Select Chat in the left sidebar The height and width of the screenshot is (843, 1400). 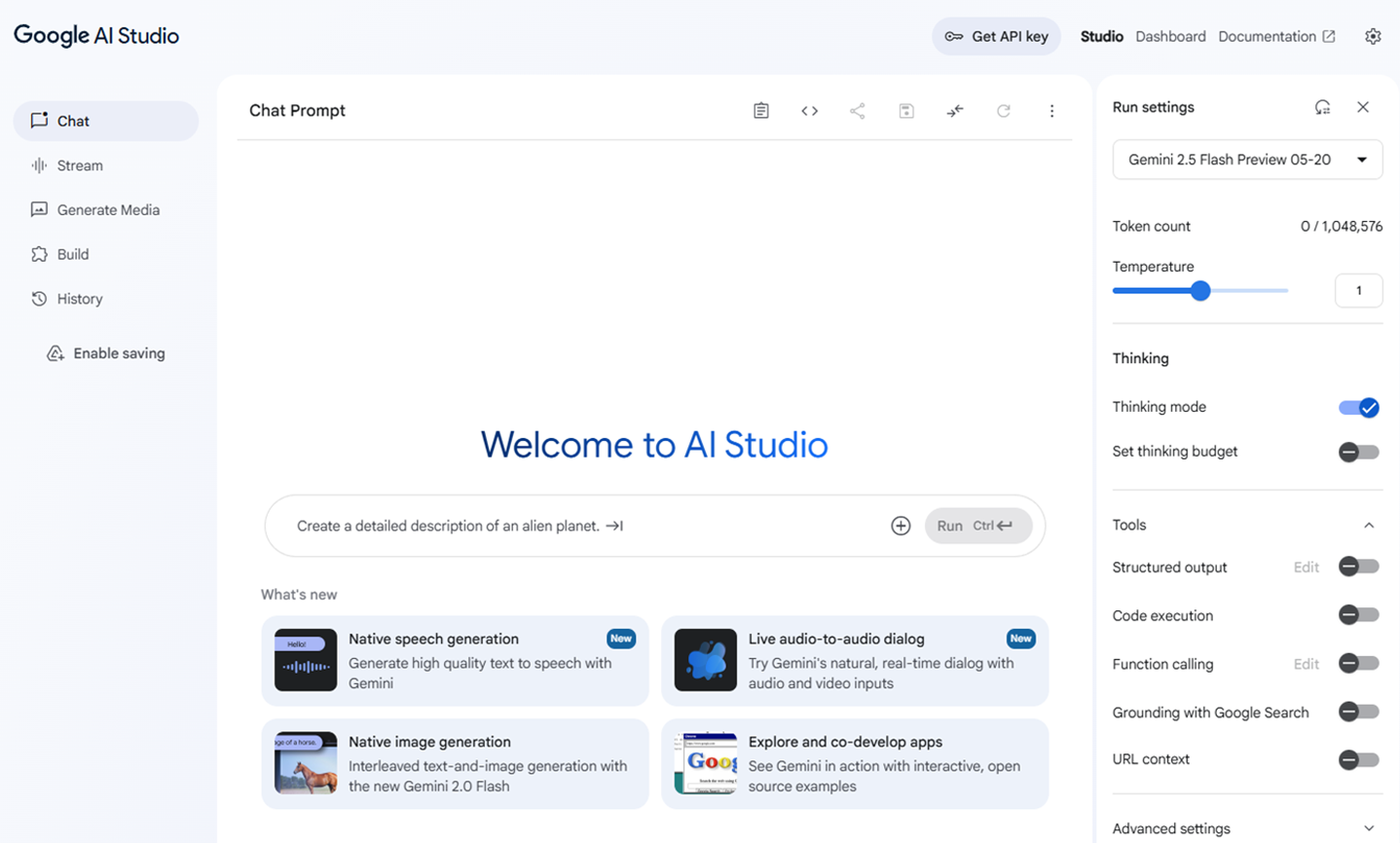tap(106, 121)
